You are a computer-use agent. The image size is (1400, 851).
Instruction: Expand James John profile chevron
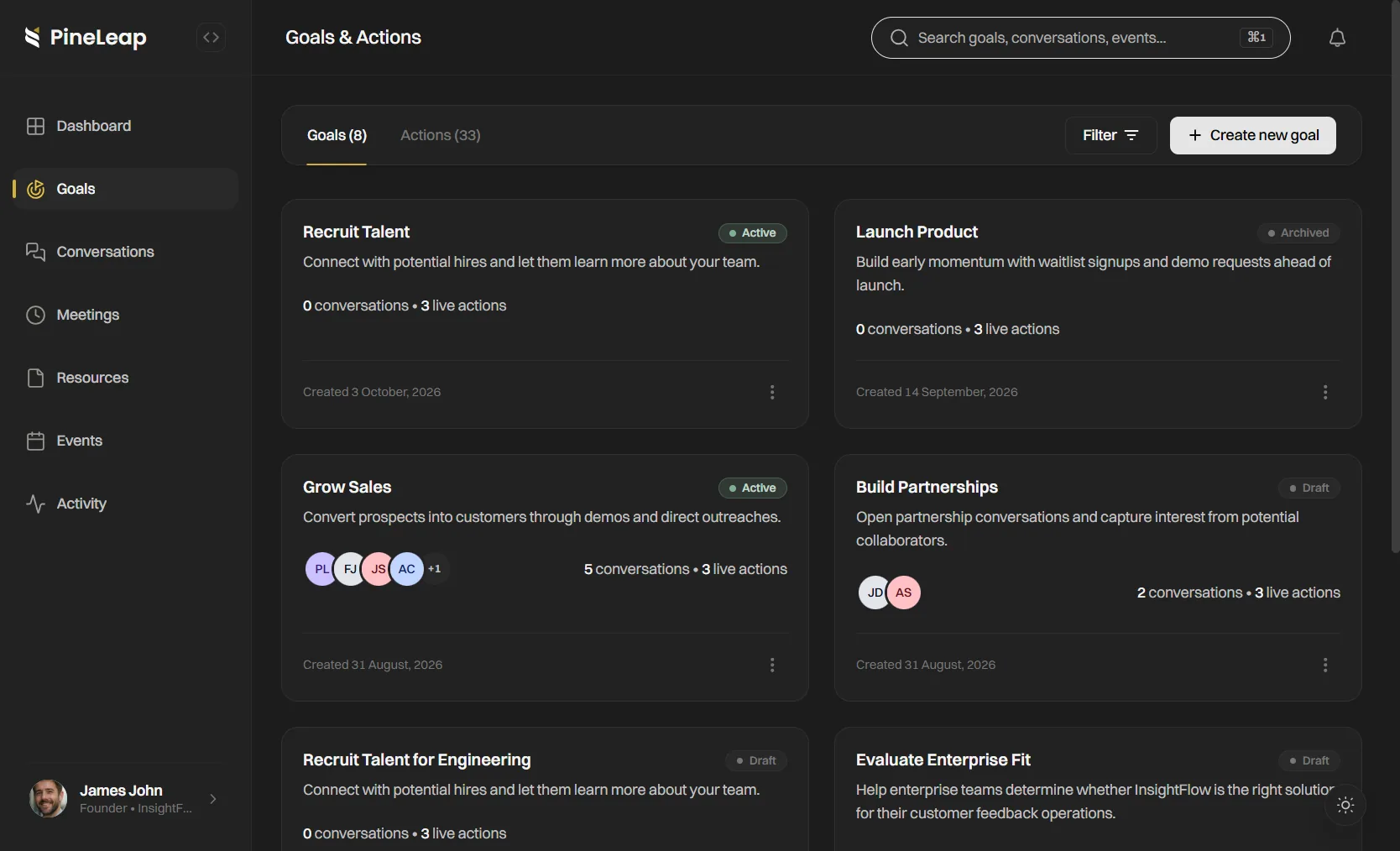(x=213, y=799)
